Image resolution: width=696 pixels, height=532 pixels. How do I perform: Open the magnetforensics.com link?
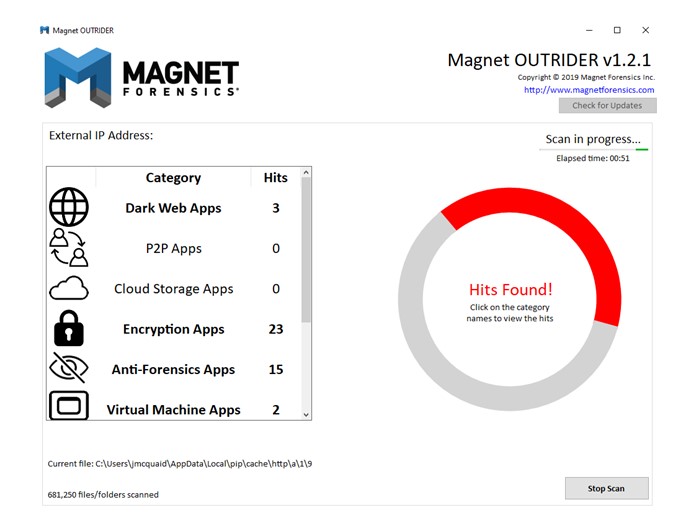point(589,90)
